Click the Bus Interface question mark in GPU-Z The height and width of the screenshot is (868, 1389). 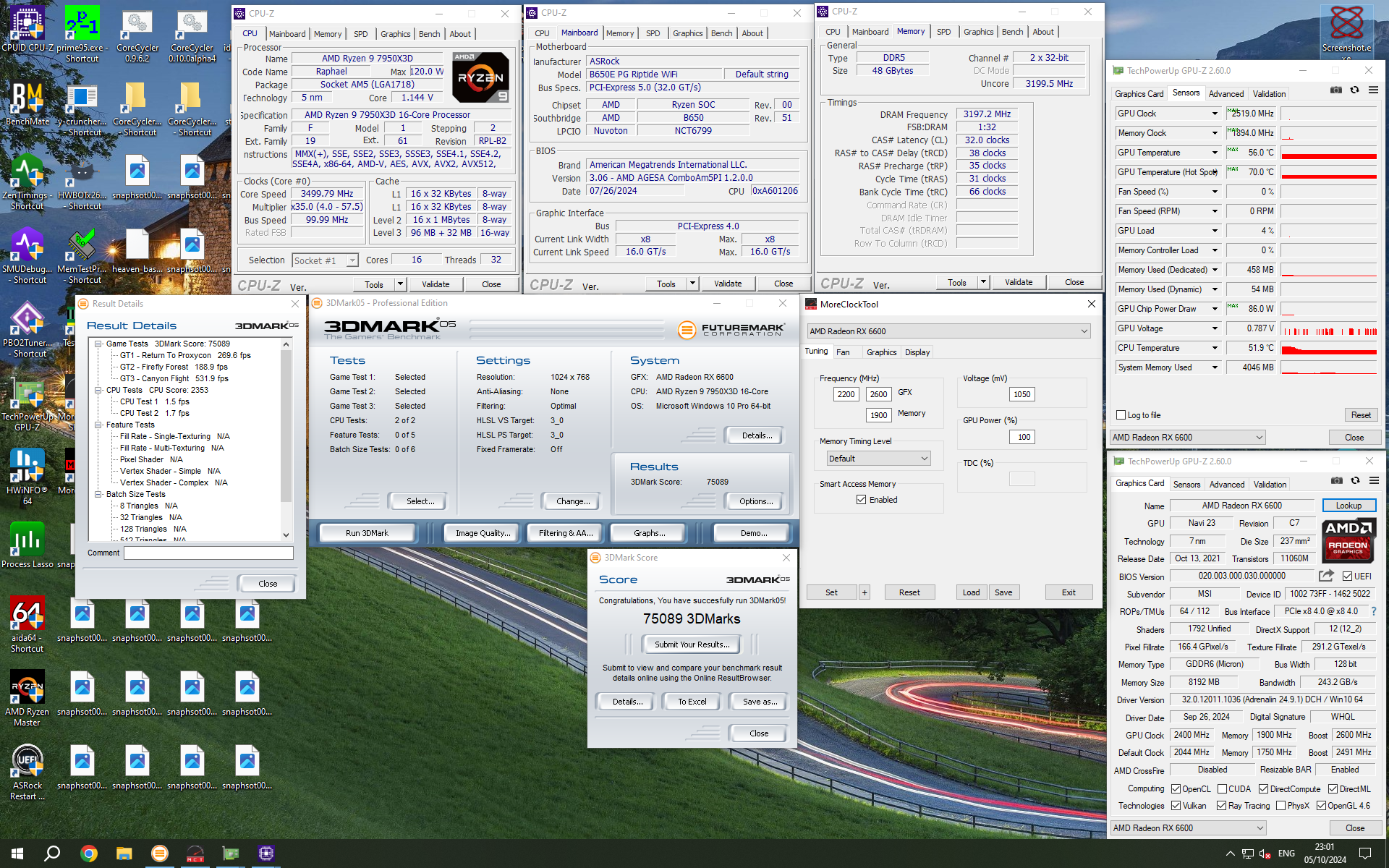1373,611
